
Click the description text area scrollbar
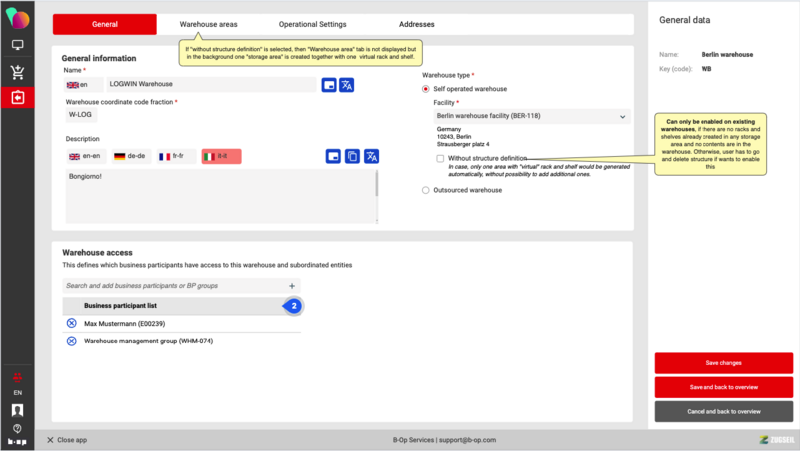click(377, 184)
